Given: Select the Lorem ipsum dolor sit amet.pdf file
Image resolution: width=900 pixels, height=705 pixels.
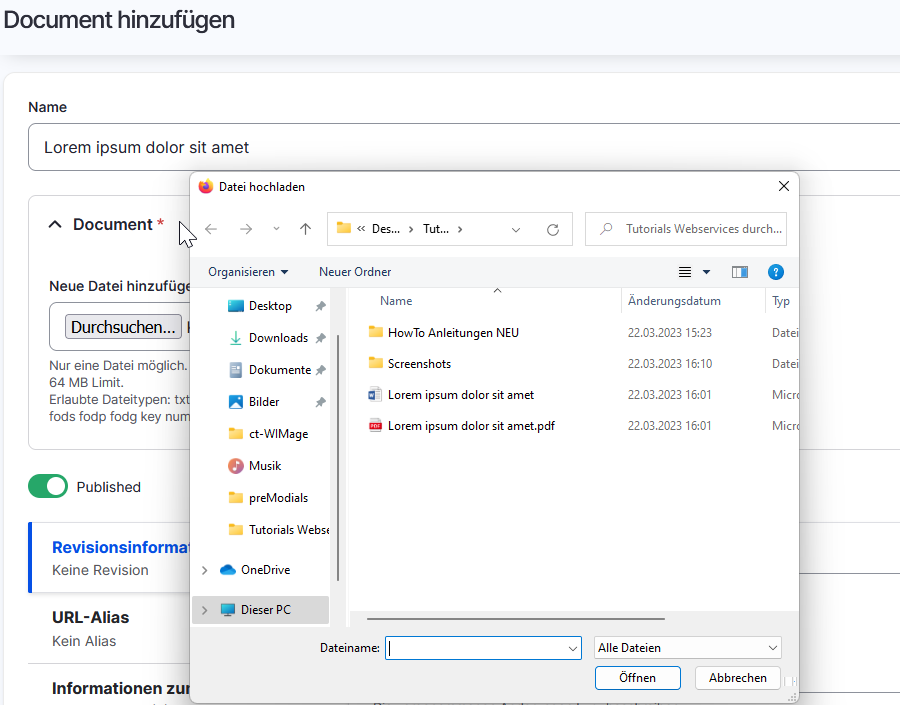Looking at the screenshot, I should [x=471, y=426].
